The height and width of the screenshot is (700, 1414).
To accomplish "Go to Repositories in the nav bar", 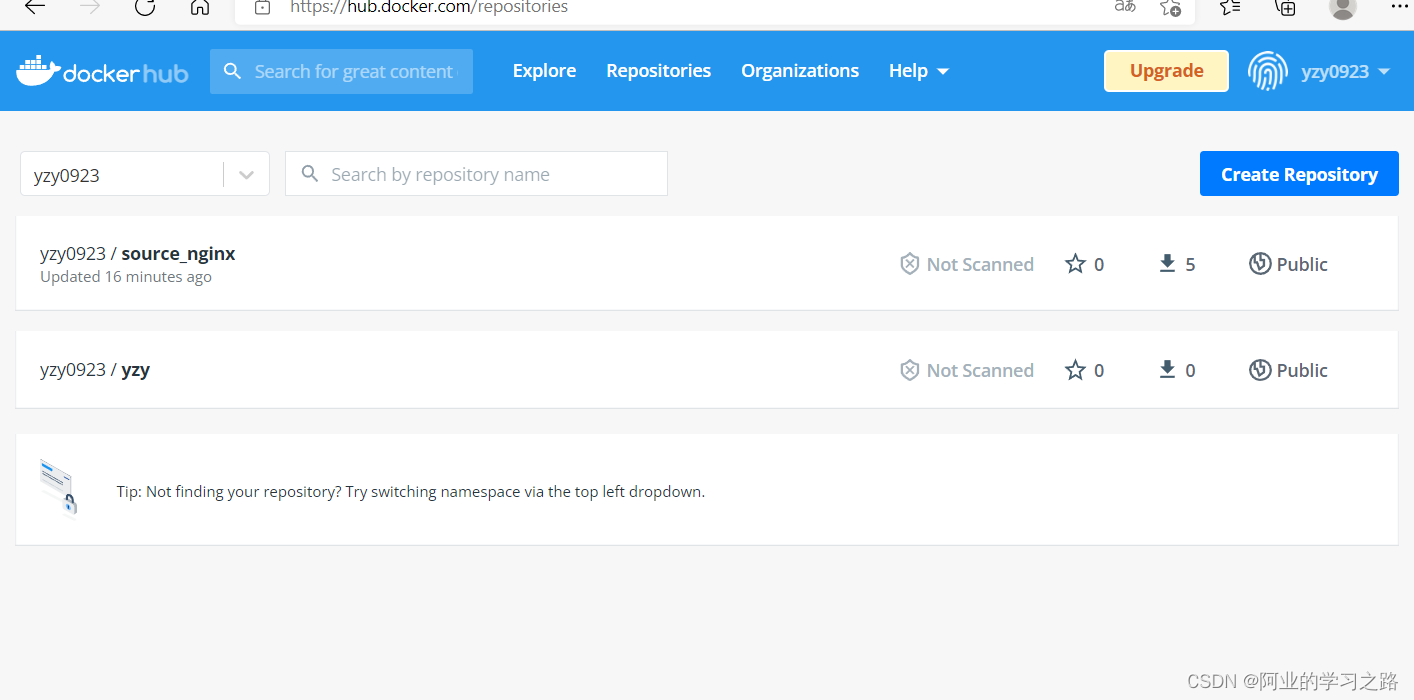I will [658, 71].
